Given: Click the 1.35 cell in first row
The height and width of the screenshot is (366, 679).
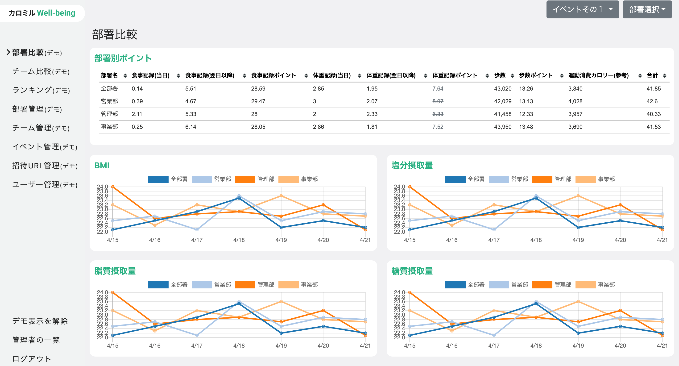Looking at the screenshot, I should 372,89.
